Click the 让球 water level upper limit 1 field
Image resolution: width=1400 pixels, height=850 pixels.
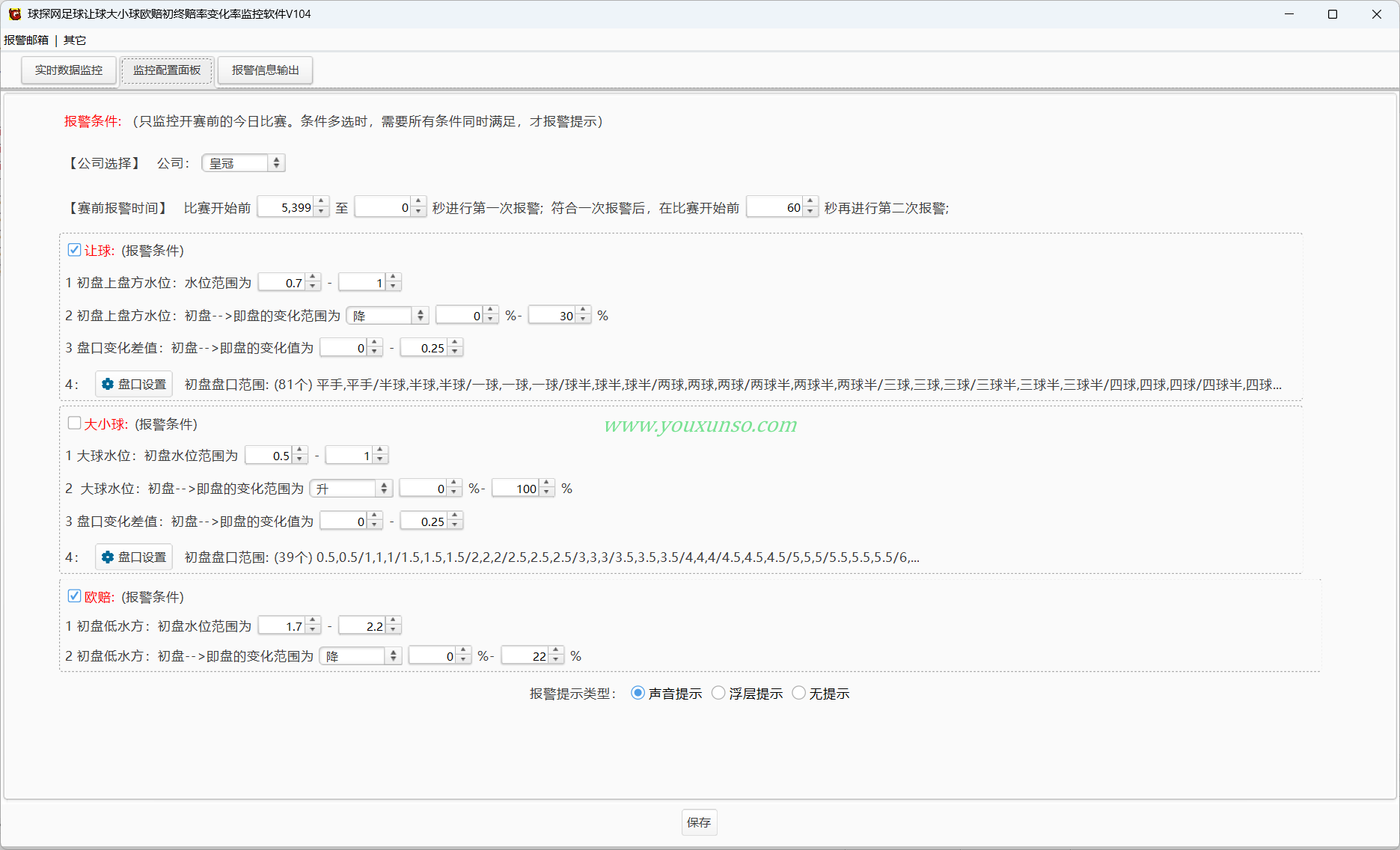point(362,283)
